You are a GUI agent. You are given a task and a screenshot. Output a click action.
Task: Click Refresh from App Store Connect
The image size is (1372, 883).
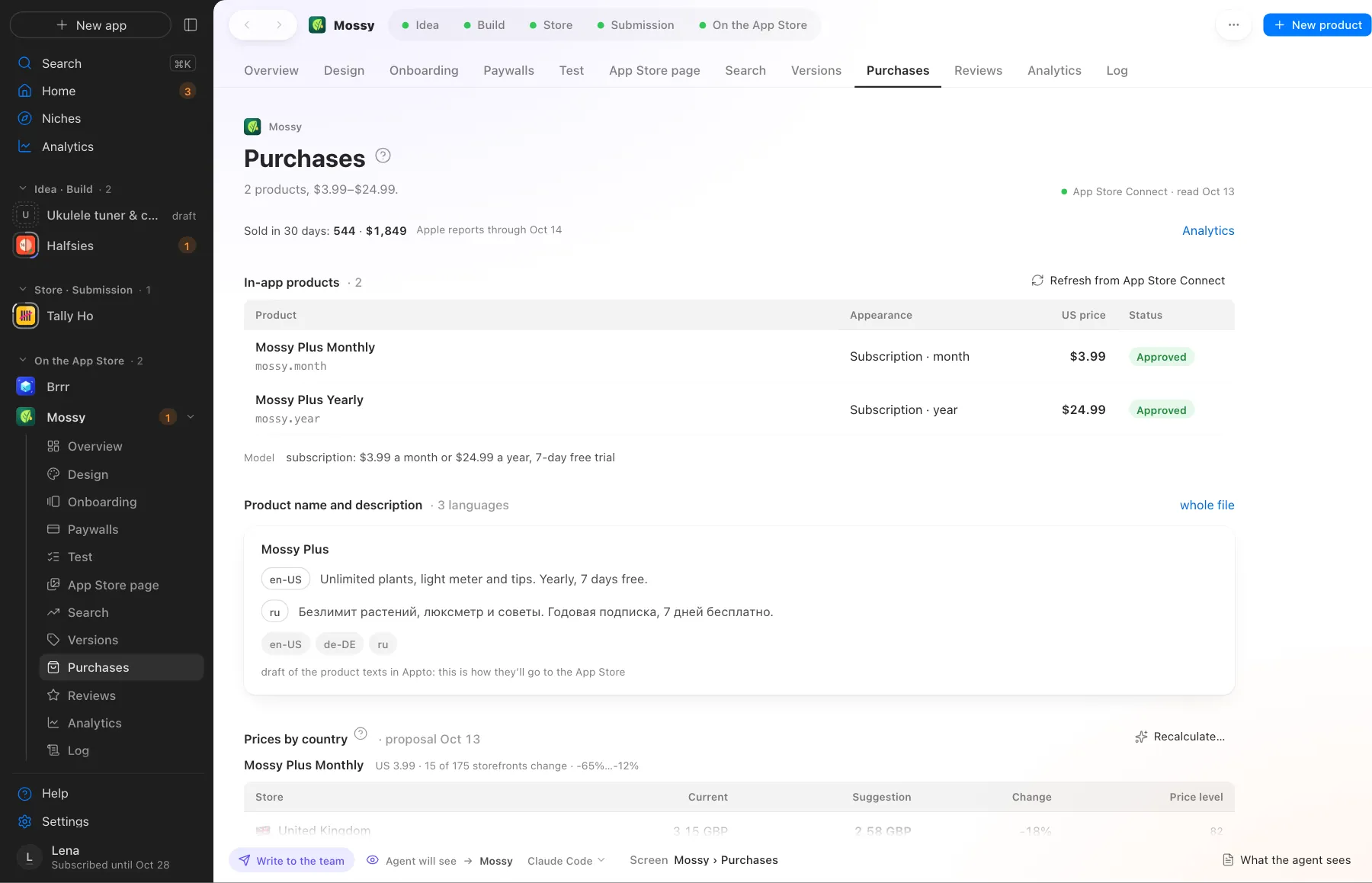click(1128, 281)
